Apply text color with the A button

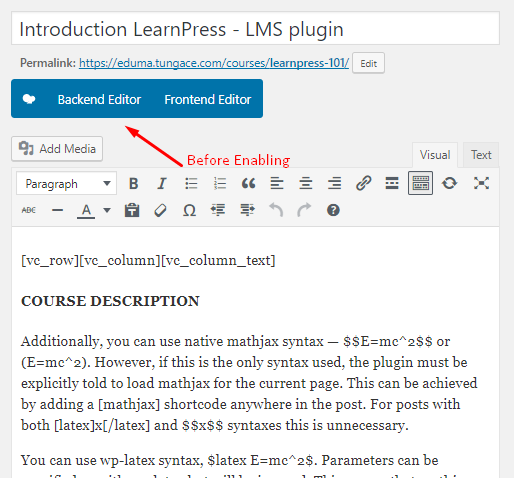(x=86, y=211)
